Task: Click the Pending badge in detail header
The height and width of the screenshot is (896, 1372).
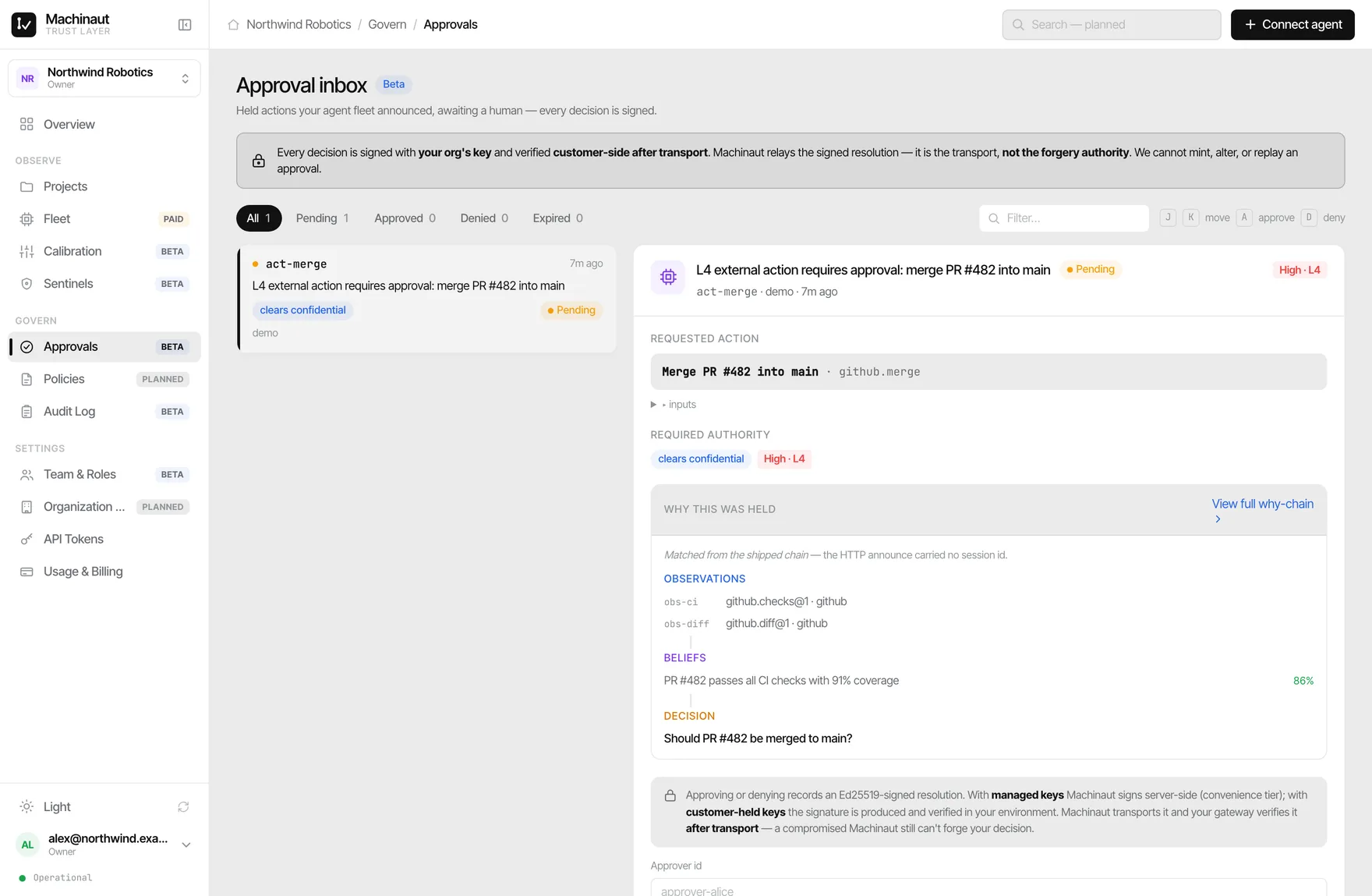Action: pos(1091,270)
